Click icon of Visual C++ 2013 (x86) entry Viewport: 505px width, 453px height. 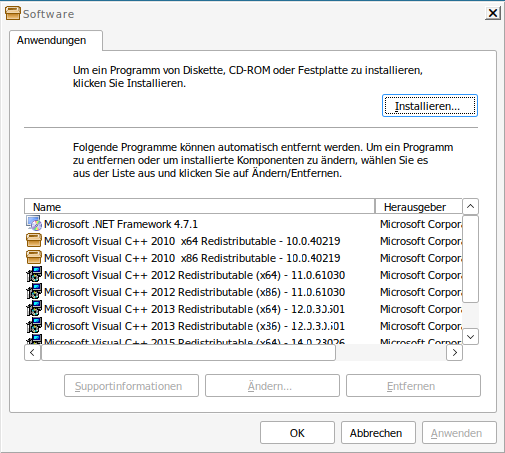pos(34,326)
